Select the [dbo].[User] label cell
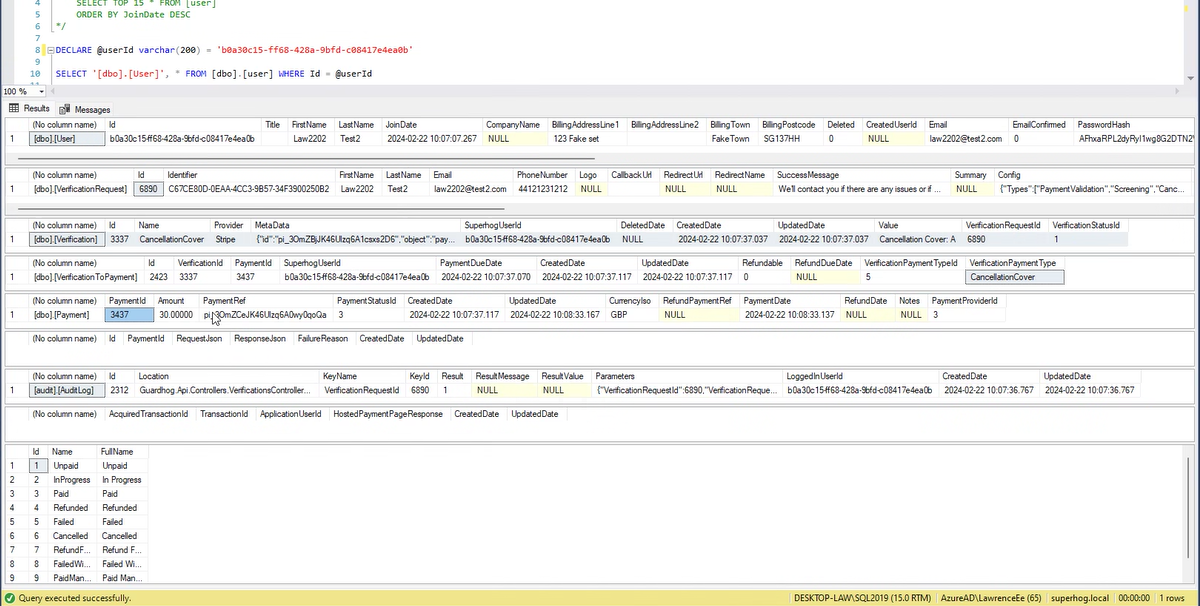This screenshot has width=1200, height=606. coord(62,139)
